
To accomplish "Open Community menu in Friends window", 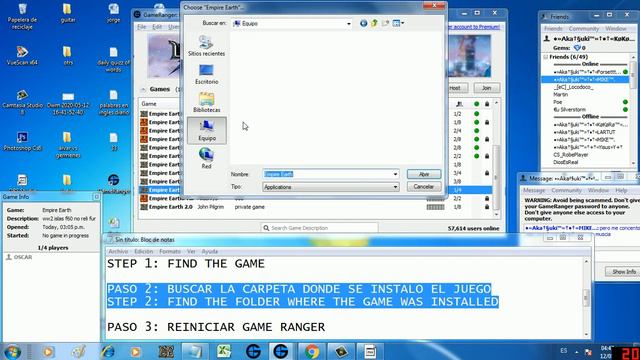I will point(584,29).
